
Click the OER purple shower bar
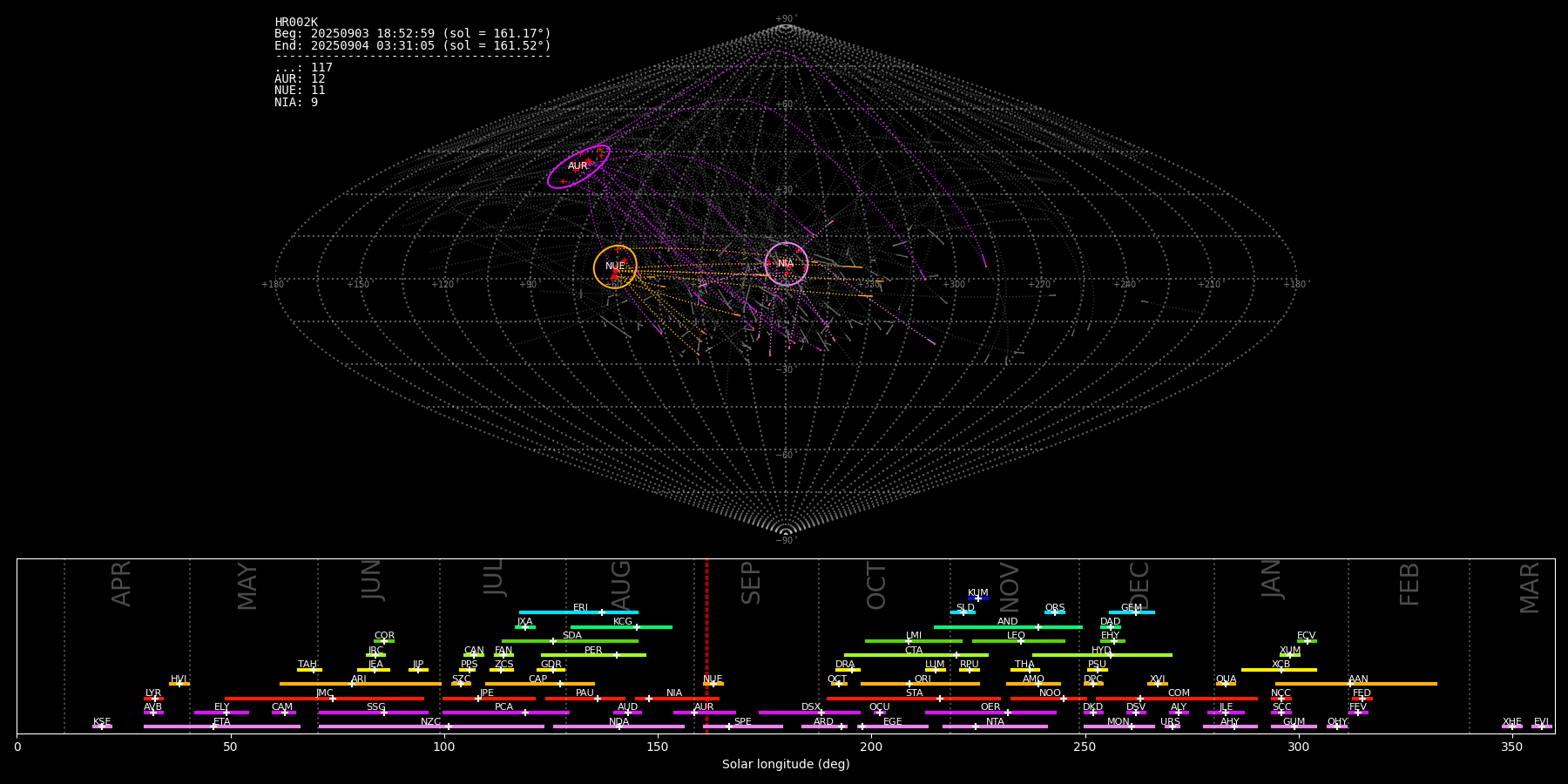tap(990, 713)
